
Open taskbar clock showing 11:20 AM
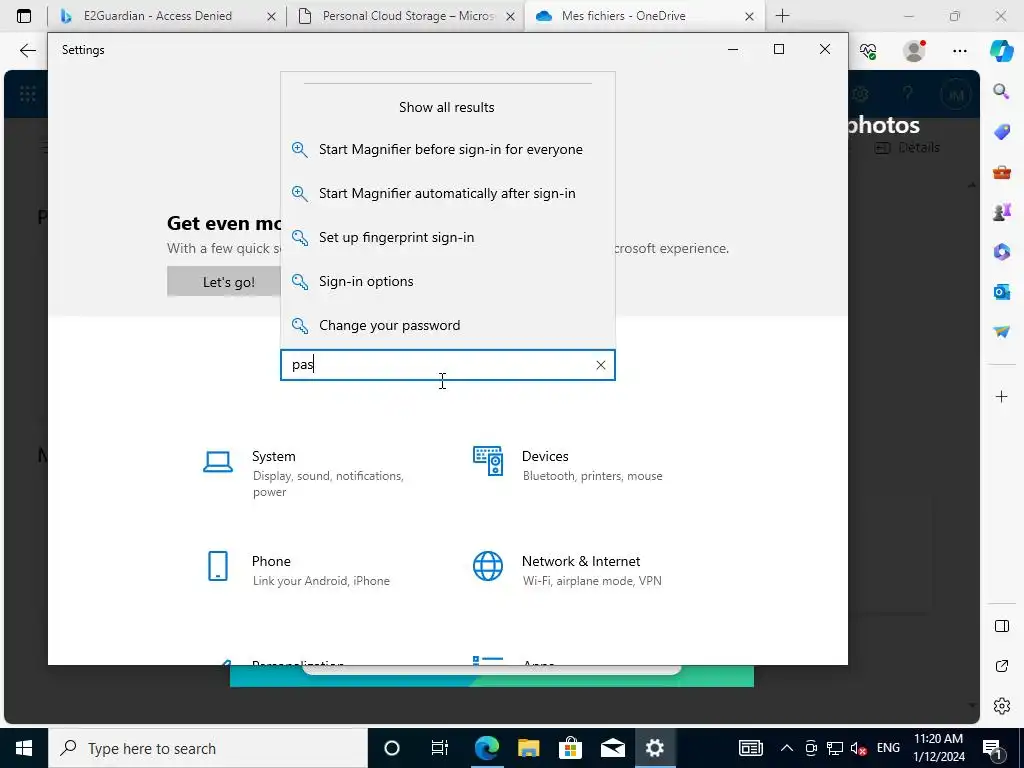(938, 748)
